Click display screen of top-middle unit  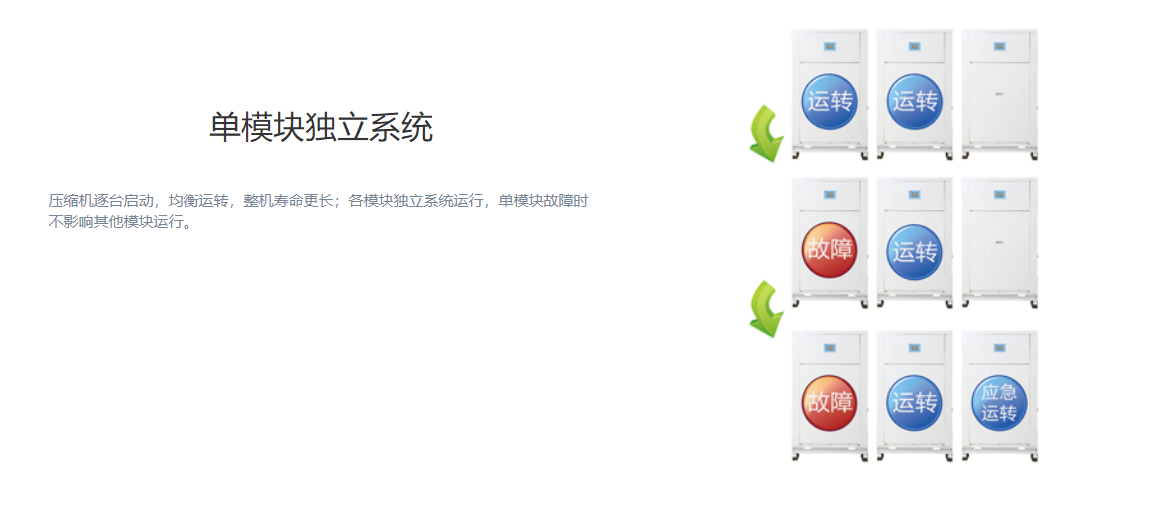(915, 47)
